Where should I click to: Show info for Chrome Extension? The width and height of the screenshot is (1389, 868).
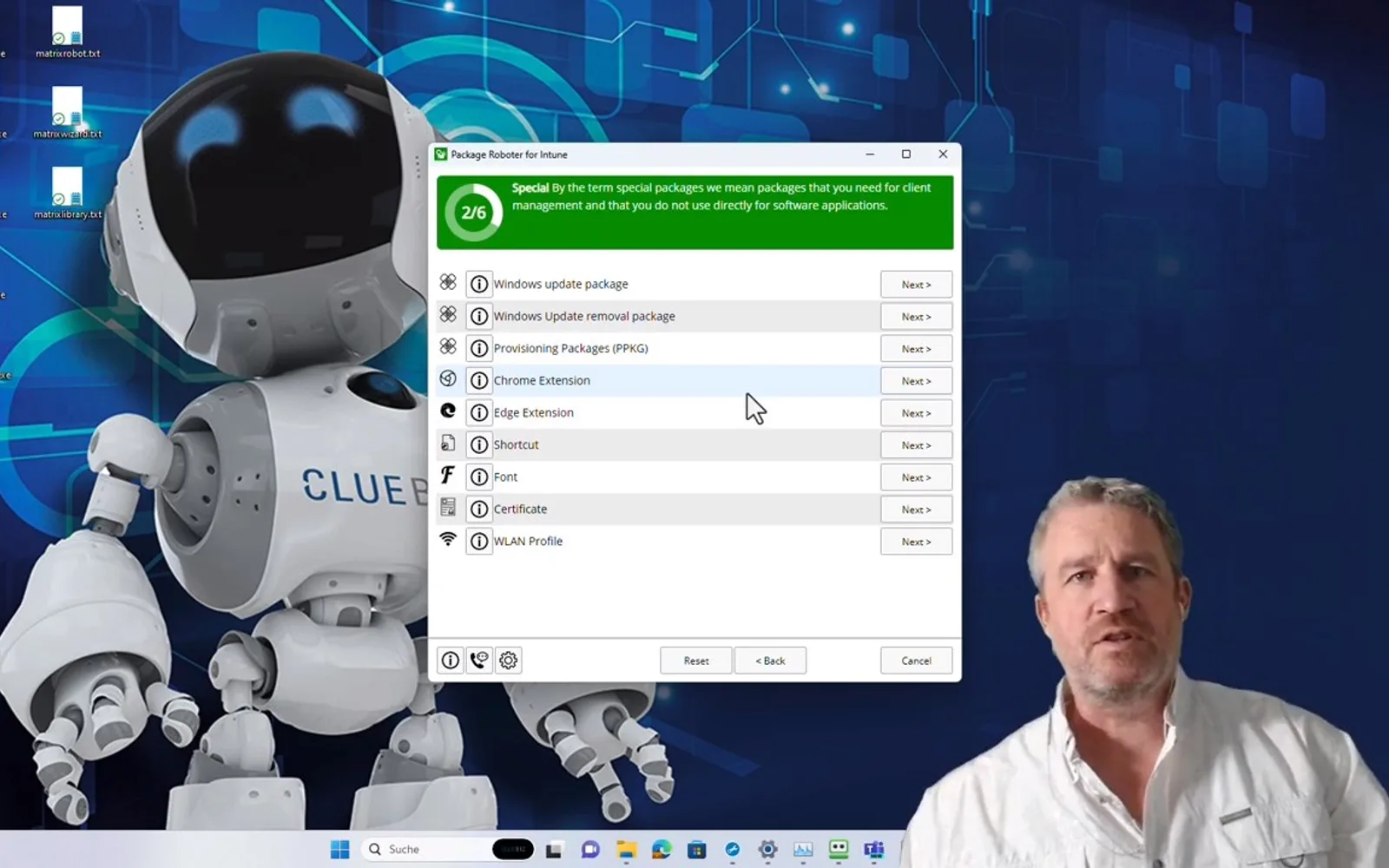479,380
